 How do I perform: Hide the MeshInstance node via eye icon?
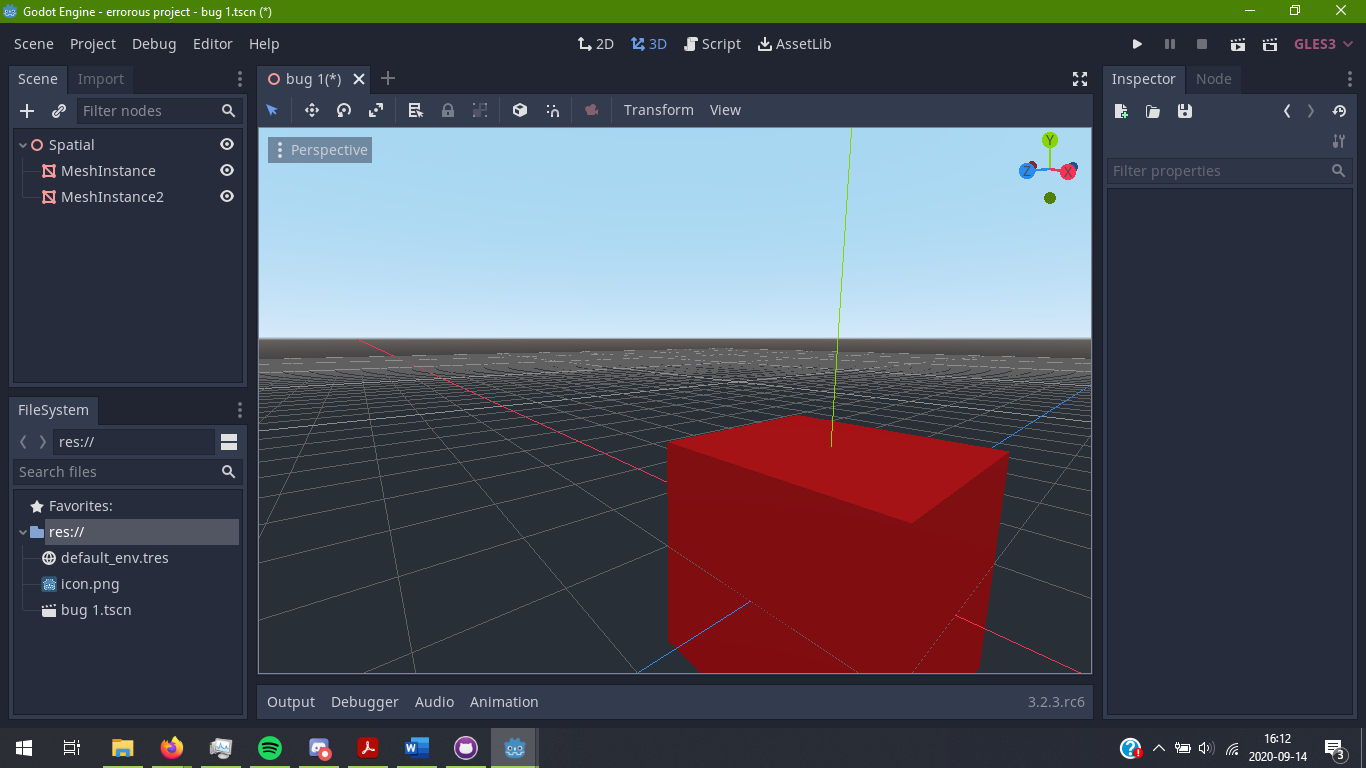227,171
